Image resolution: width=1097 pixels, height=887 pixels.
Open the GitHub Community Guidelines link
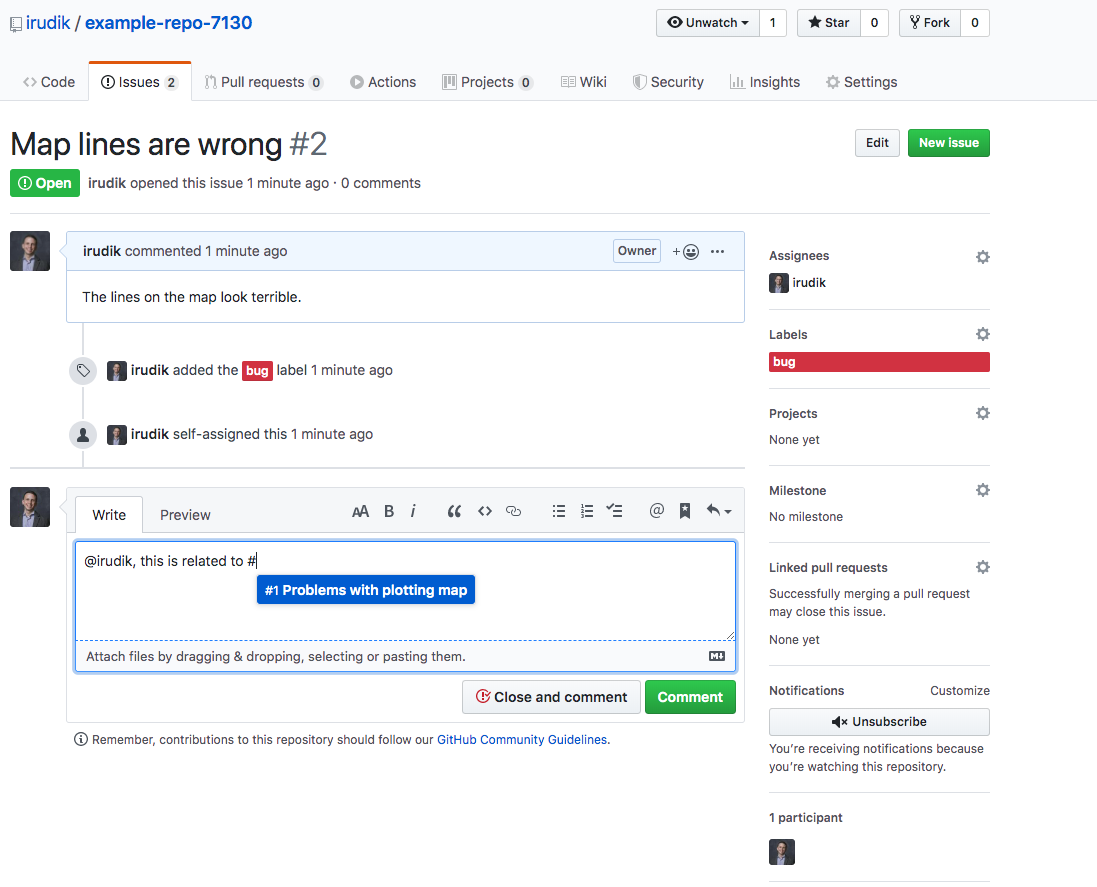click(x=521, y=740)
